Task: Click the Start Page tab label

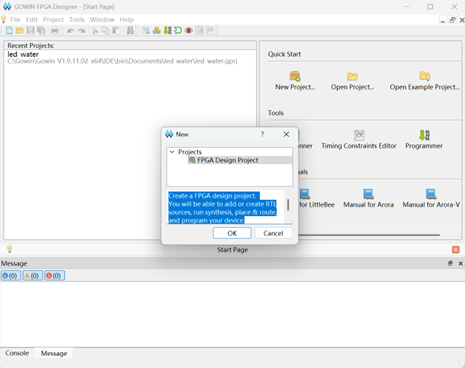Action: [232, 250]
